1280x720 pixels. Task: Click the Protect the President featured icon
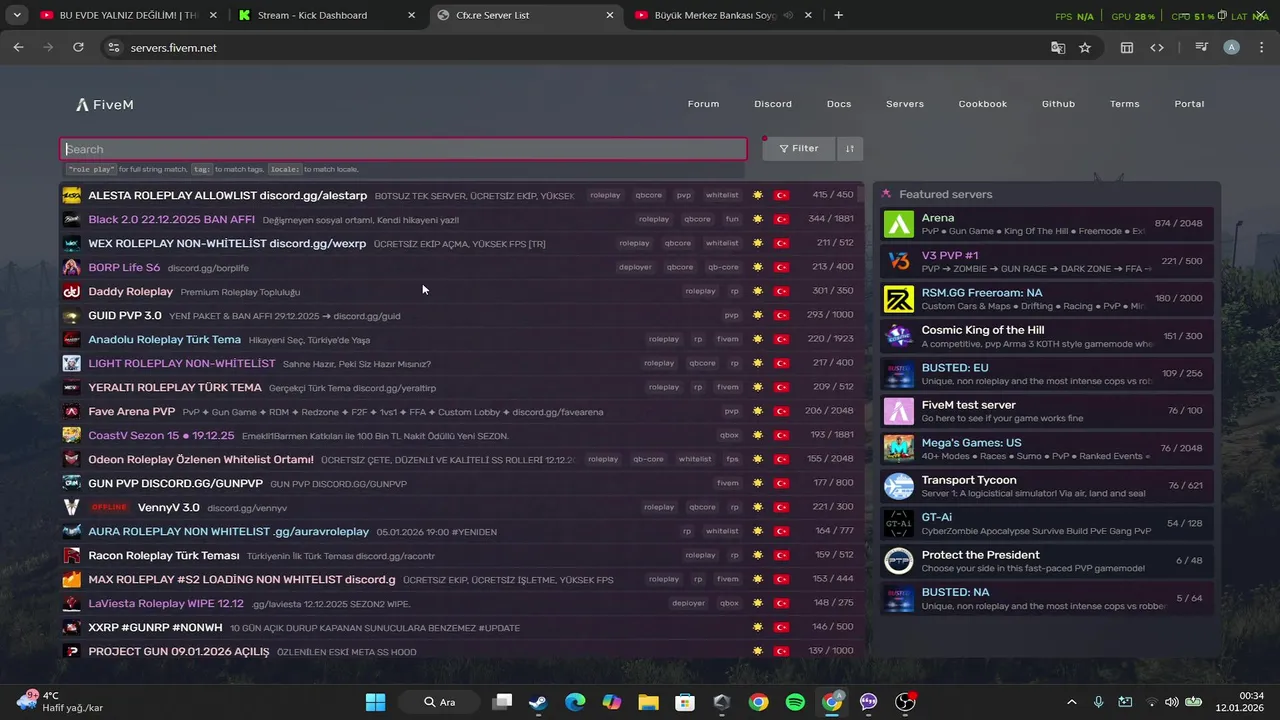point(899,561)
